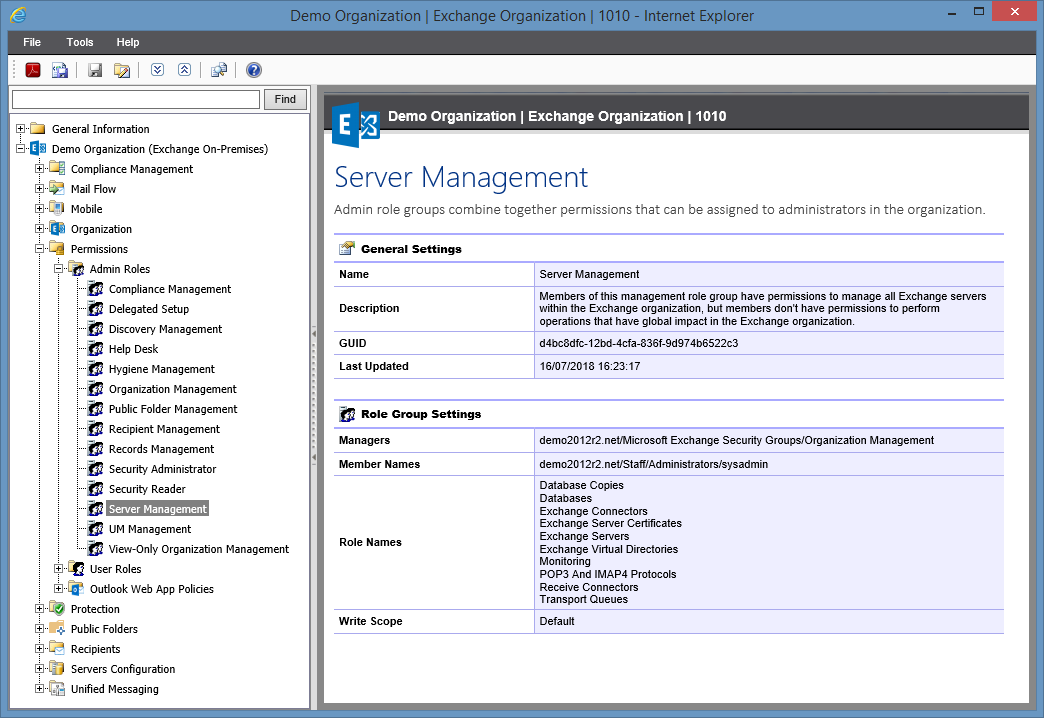This screenshot has width=1044, height=718.
Task: Select Help Desk admin role
Action: pyautogui.click(x=133, y=349)
